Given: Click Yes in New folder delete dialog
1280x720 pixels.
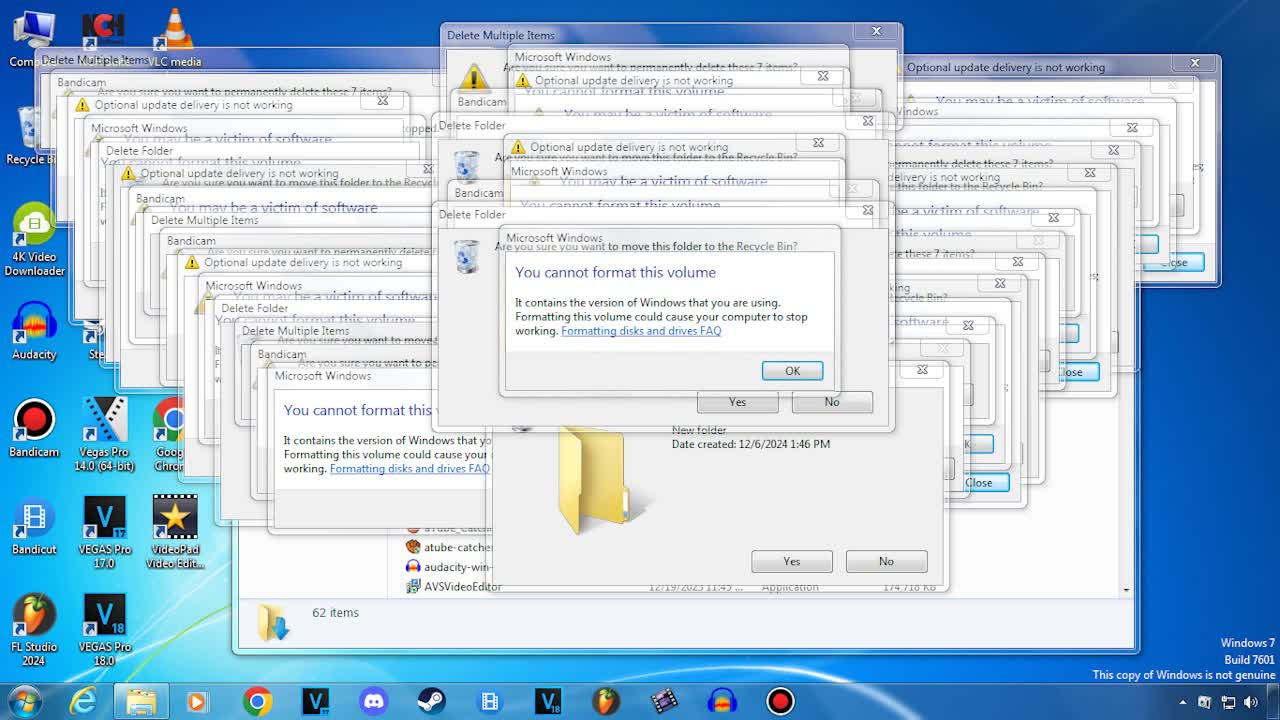Looking at the screenshot, I should click(792, 561).
